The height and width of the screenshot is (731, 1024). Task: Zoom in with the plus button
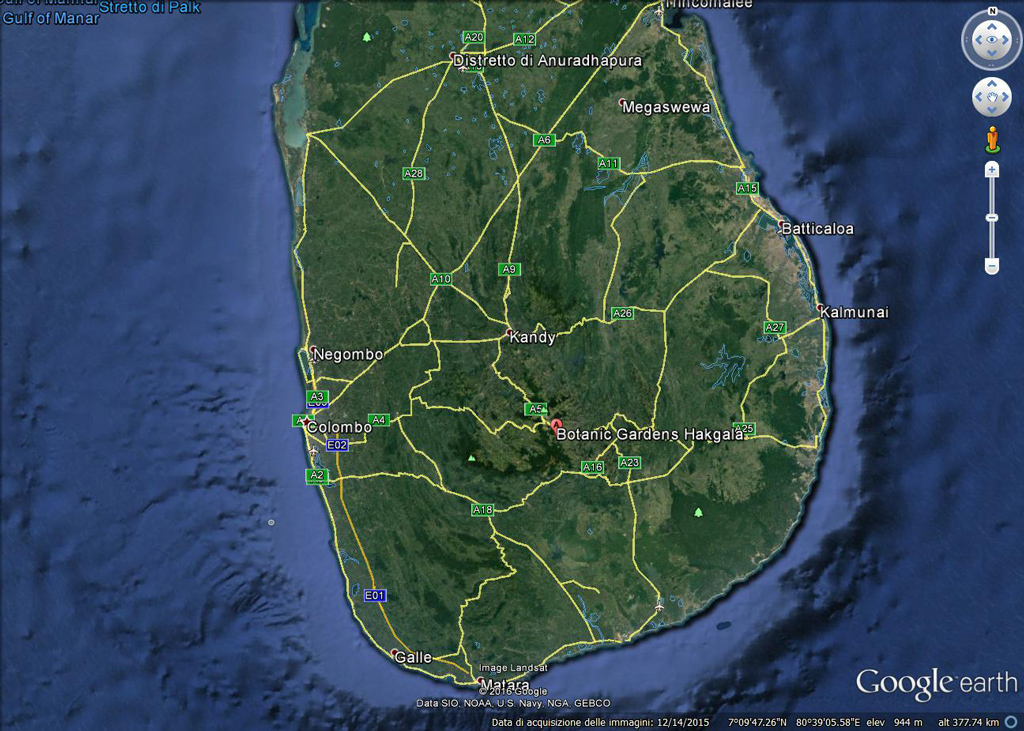pyautogui.click(x=992, y=170)
